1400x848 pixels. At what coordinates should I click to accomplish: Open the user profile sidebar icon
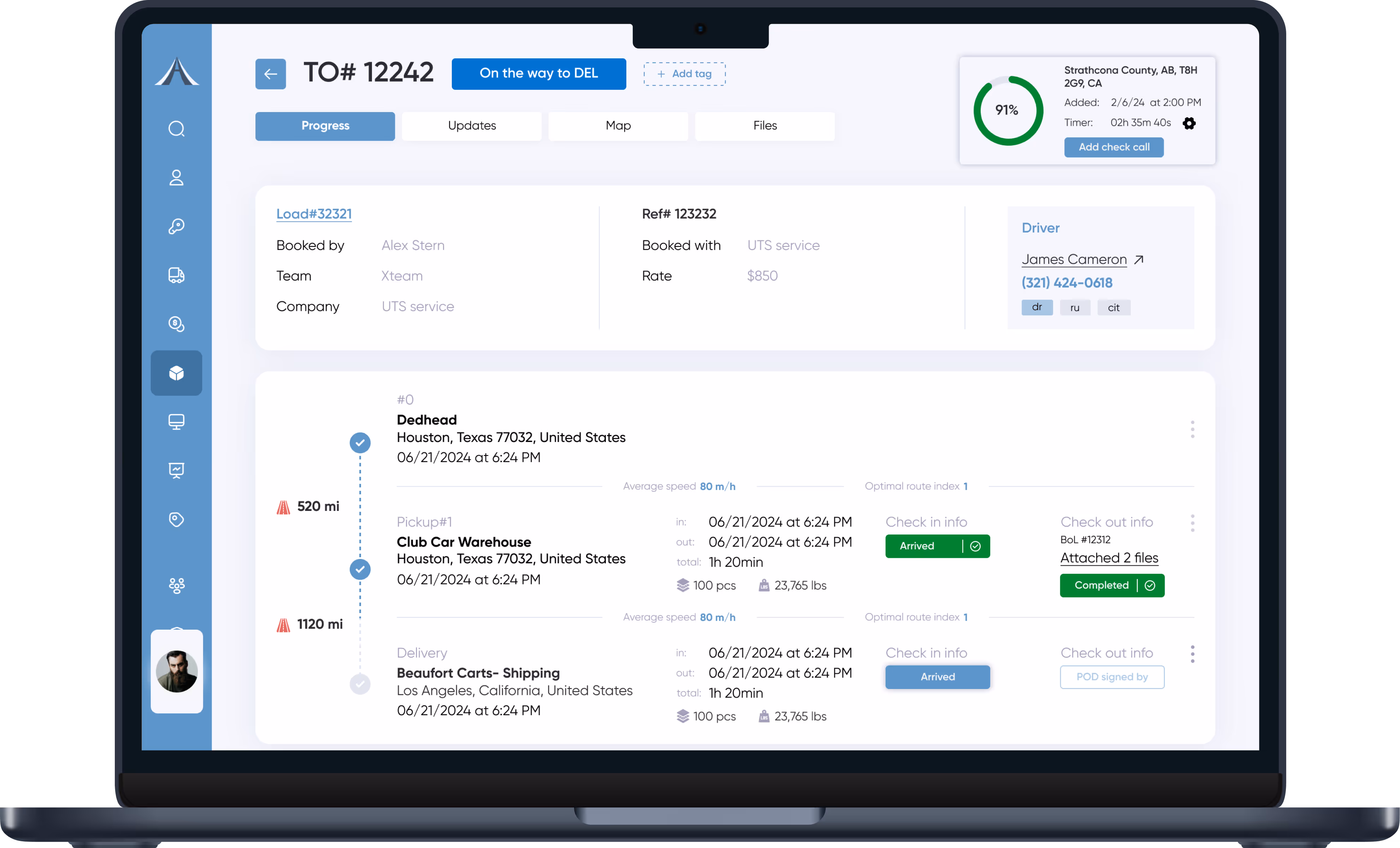coord(176,178)
